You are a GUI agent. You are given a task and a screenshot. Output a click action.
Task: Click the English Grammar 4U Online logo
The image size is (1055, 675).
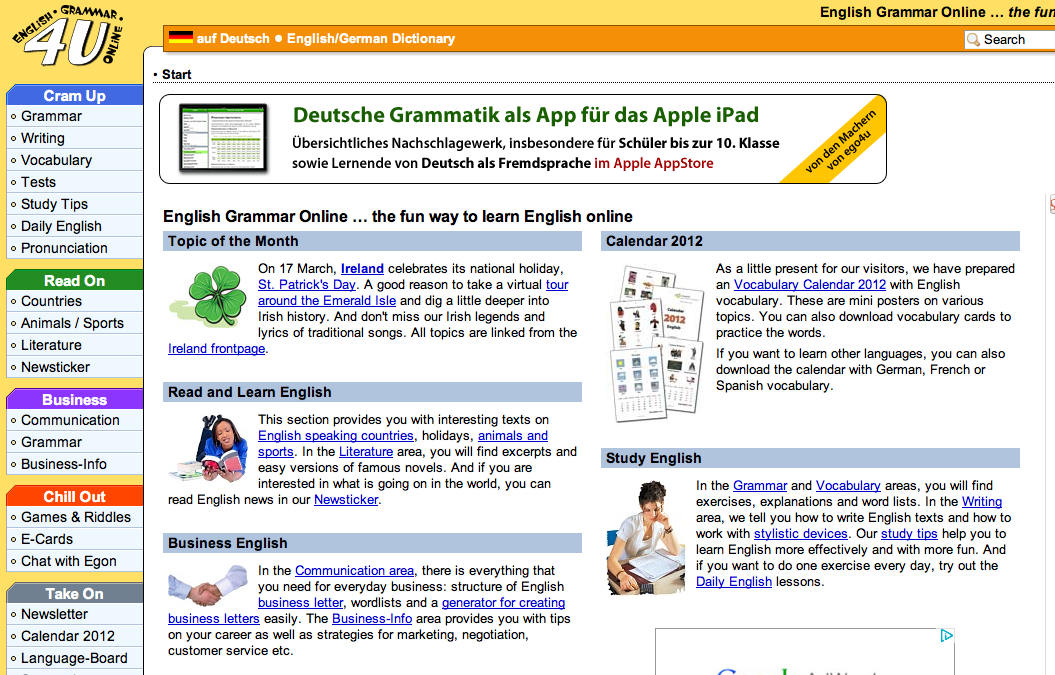(69, 36)
